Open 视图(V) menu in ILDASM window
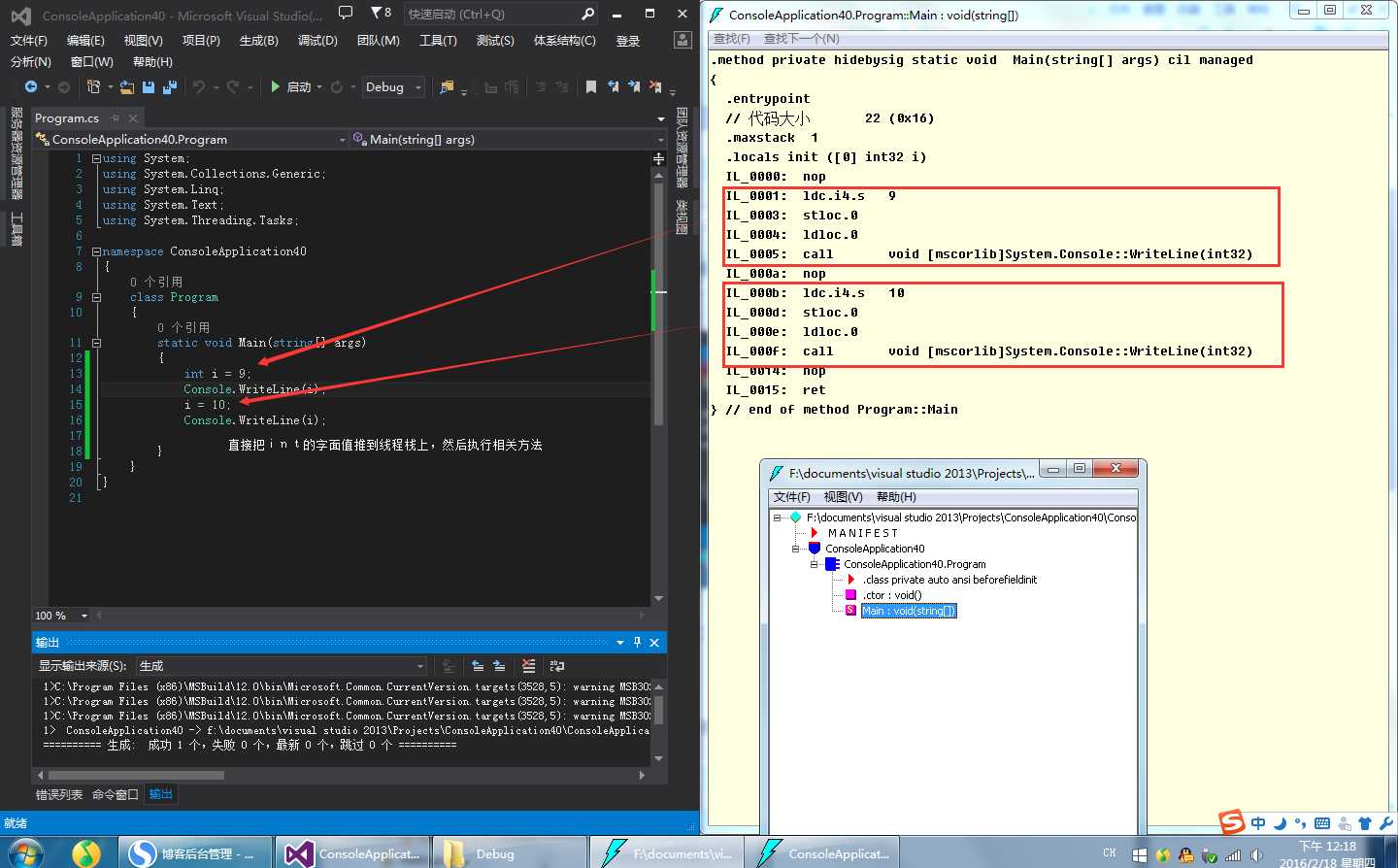1398x868 pixels. [x=843, y=497]
